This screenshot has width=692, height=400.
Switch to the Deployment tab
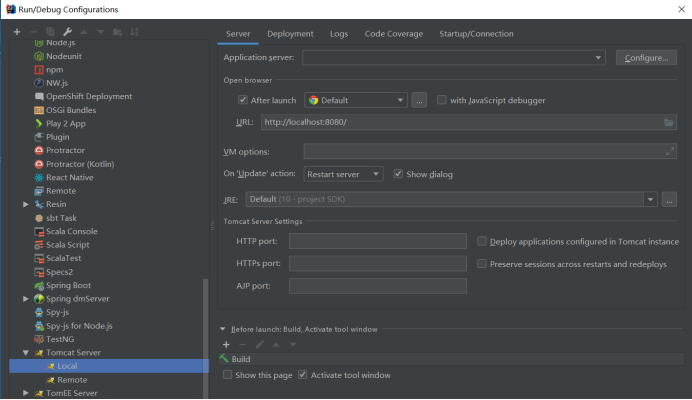point(290,34)
